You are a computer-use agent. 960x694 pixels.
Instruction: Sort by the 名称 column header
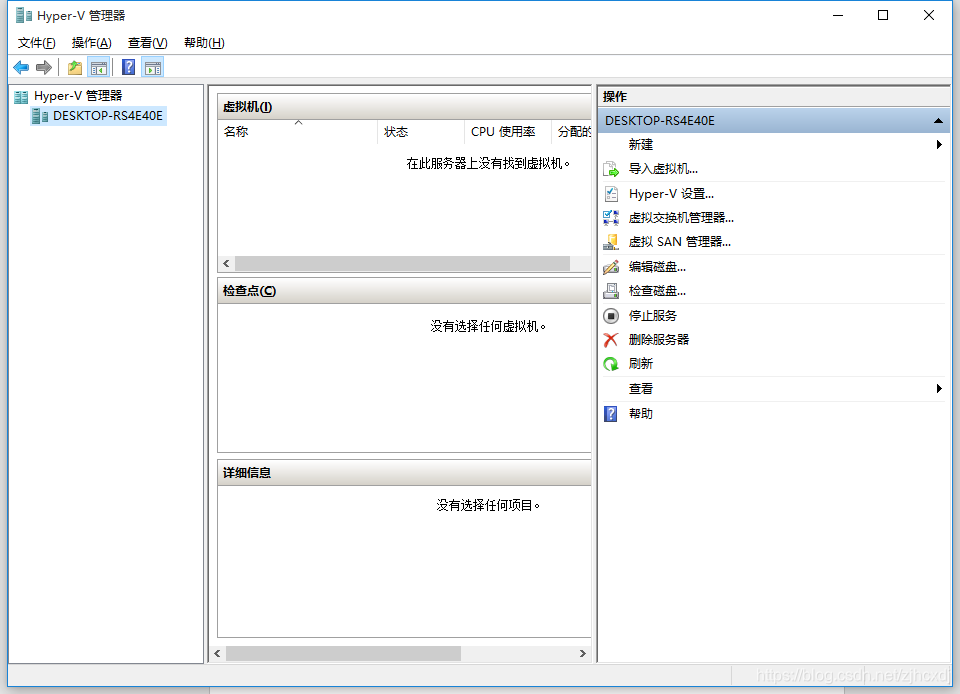tap(298, 132)
